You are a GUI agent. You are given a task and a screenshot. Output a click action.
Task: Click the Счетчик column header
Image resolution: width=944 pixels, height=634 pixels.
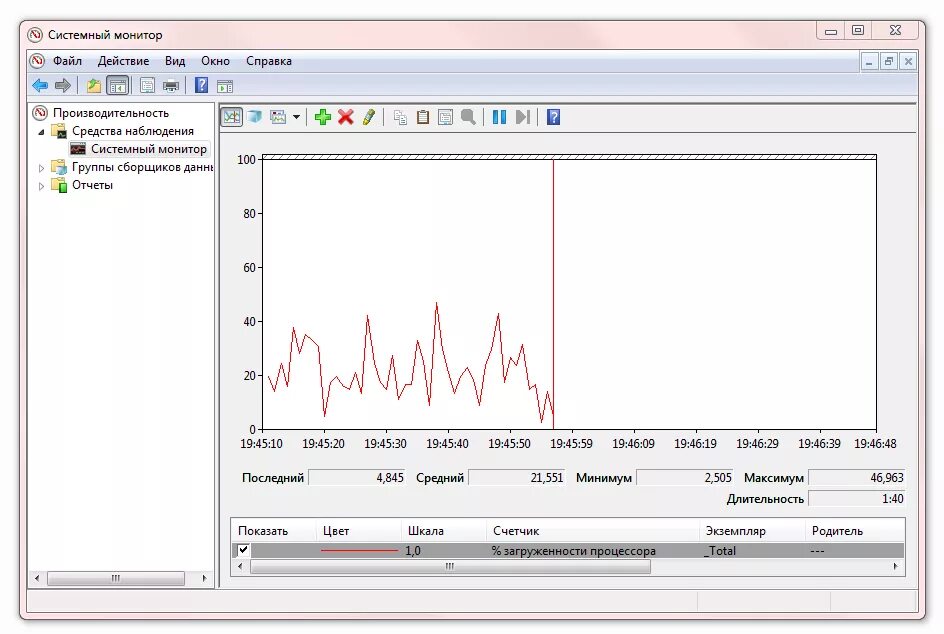click(x=592, y=530)
